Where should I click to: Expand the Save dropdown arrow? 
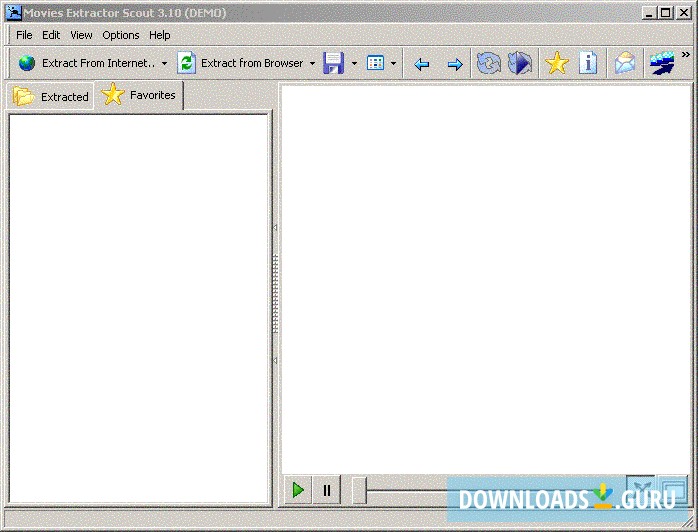[x=354, y=64]
